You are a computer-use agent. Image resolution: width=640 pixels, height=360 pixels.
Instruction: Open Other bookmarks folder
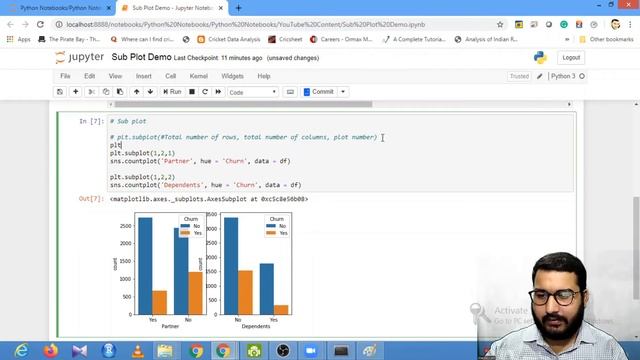[x=606, y=39]
